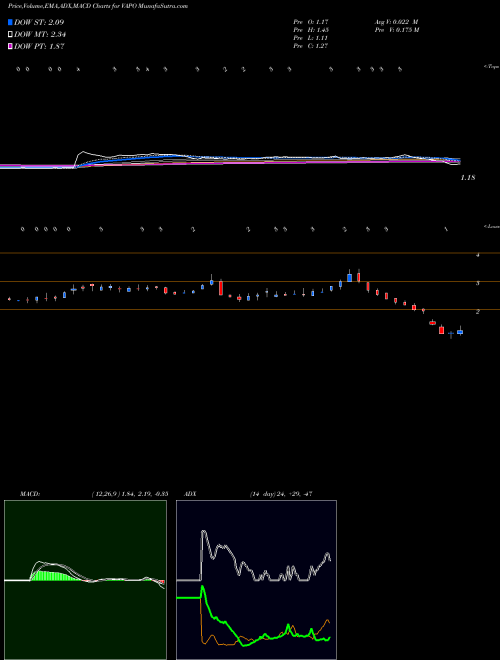
Task: Click the 1.18 last price label
Action: tap(468, 178)
